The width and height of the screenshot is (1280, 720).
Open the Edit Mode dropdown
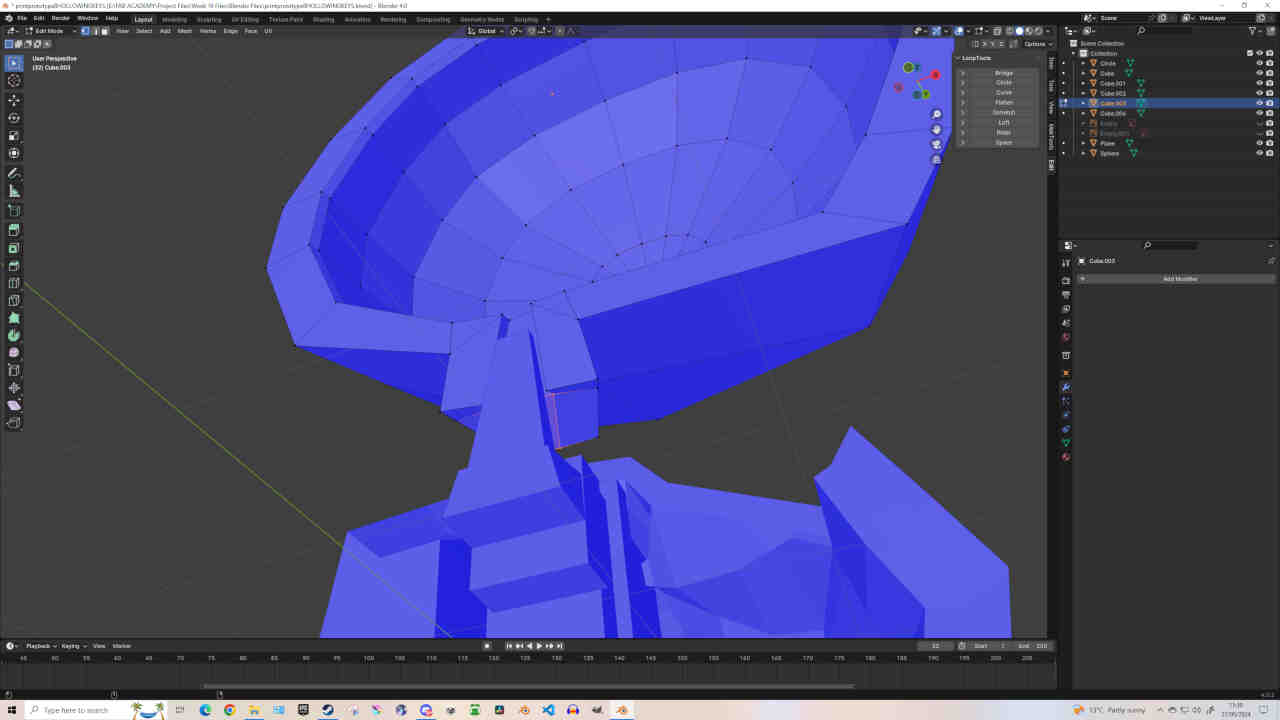49,31
